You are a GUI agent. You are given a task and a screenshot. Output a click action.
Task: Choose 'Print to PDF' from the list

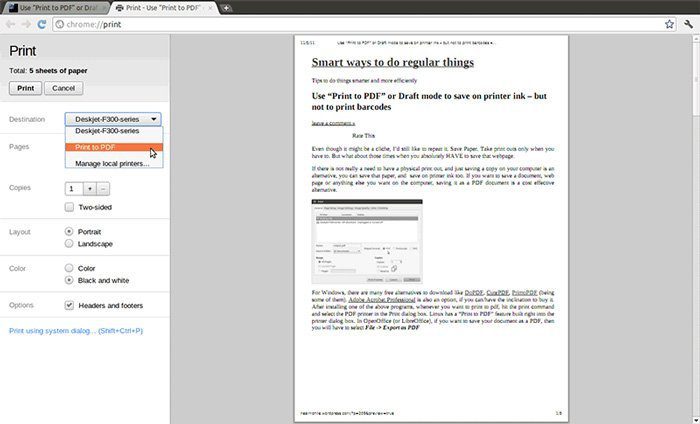[114, 147]
